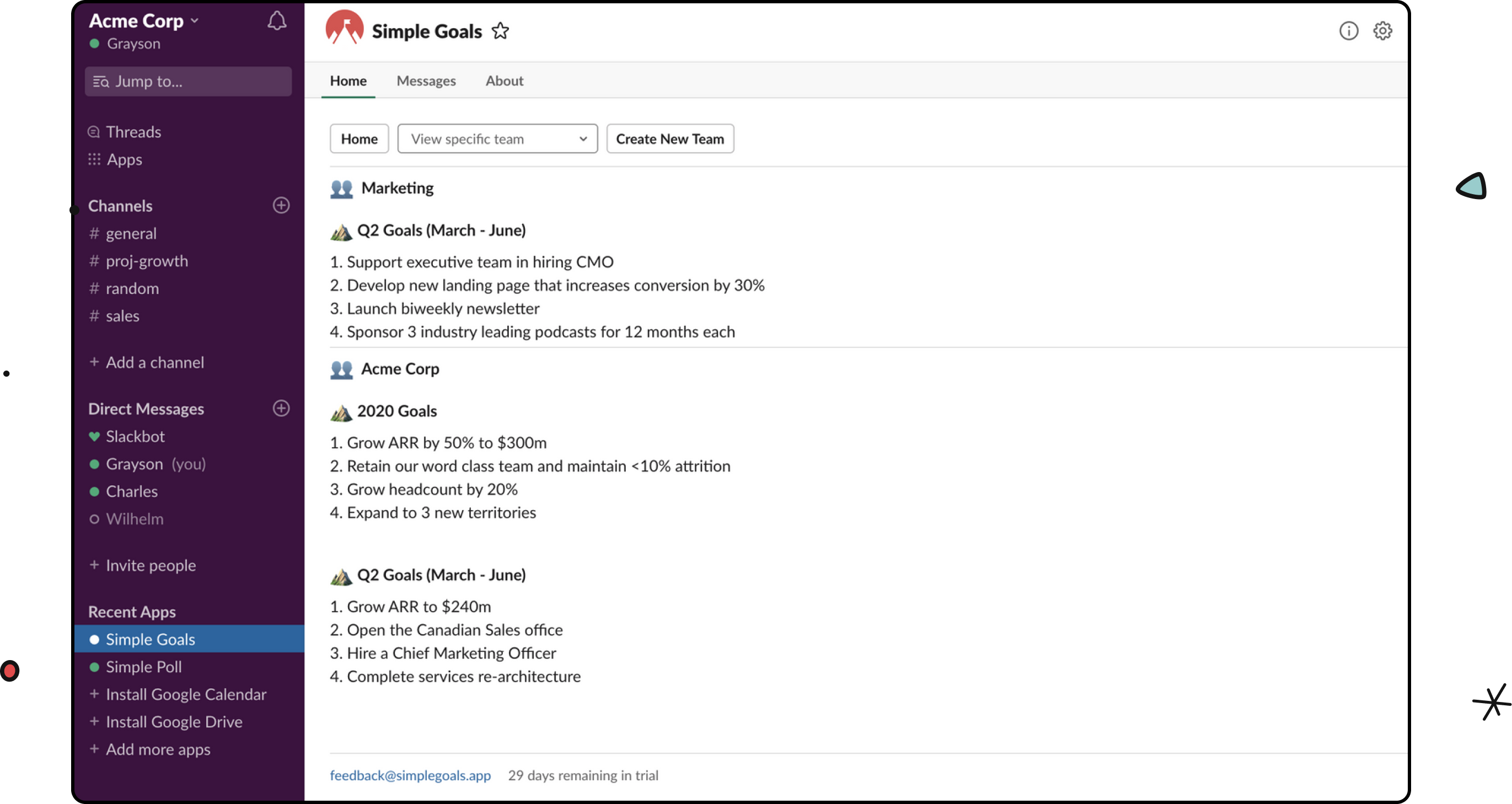Open the settings gear icon
Image resolution: width=1512 pixels, height=804 pixels.
click(1382, 30)
